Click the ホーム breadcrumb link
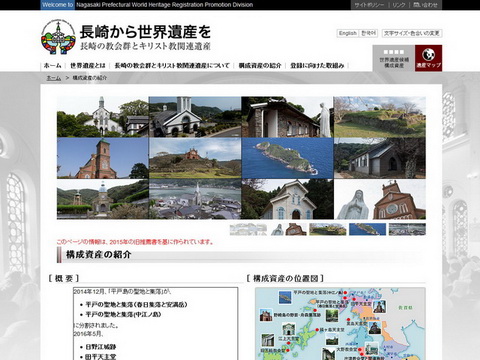Viewport: 480px width, 360px height. pos(54,78)
